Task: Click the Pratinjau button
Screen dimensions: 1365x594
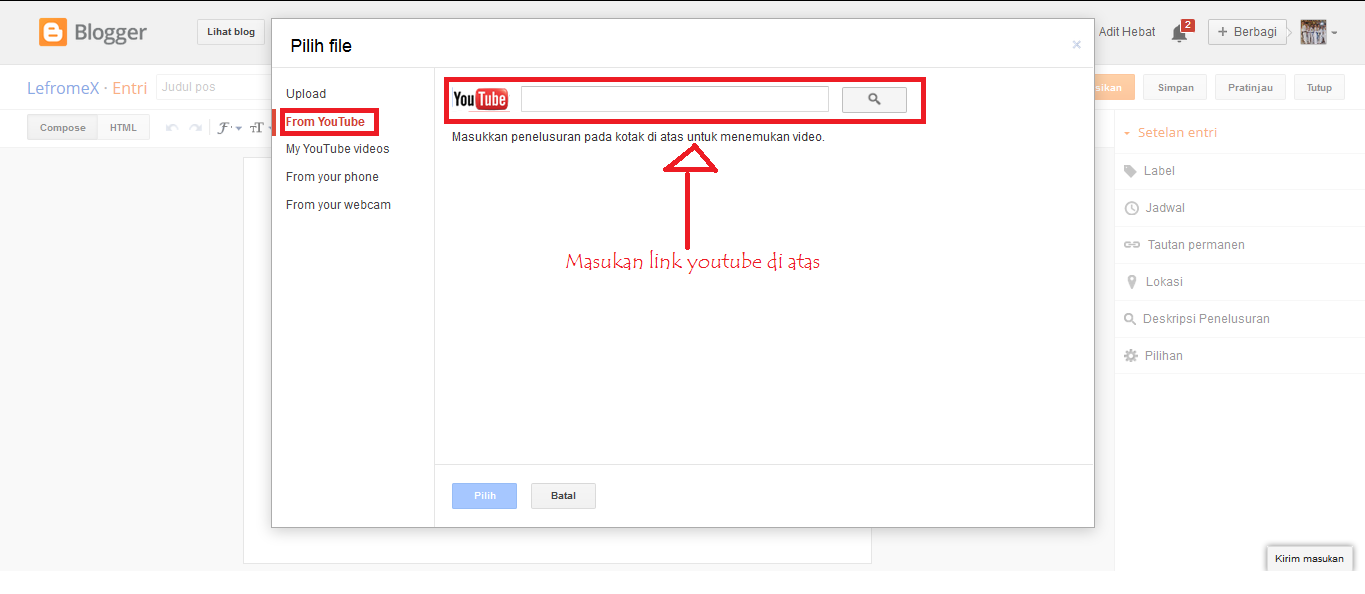Action: pyautogui.click(x=1251, y=88)
